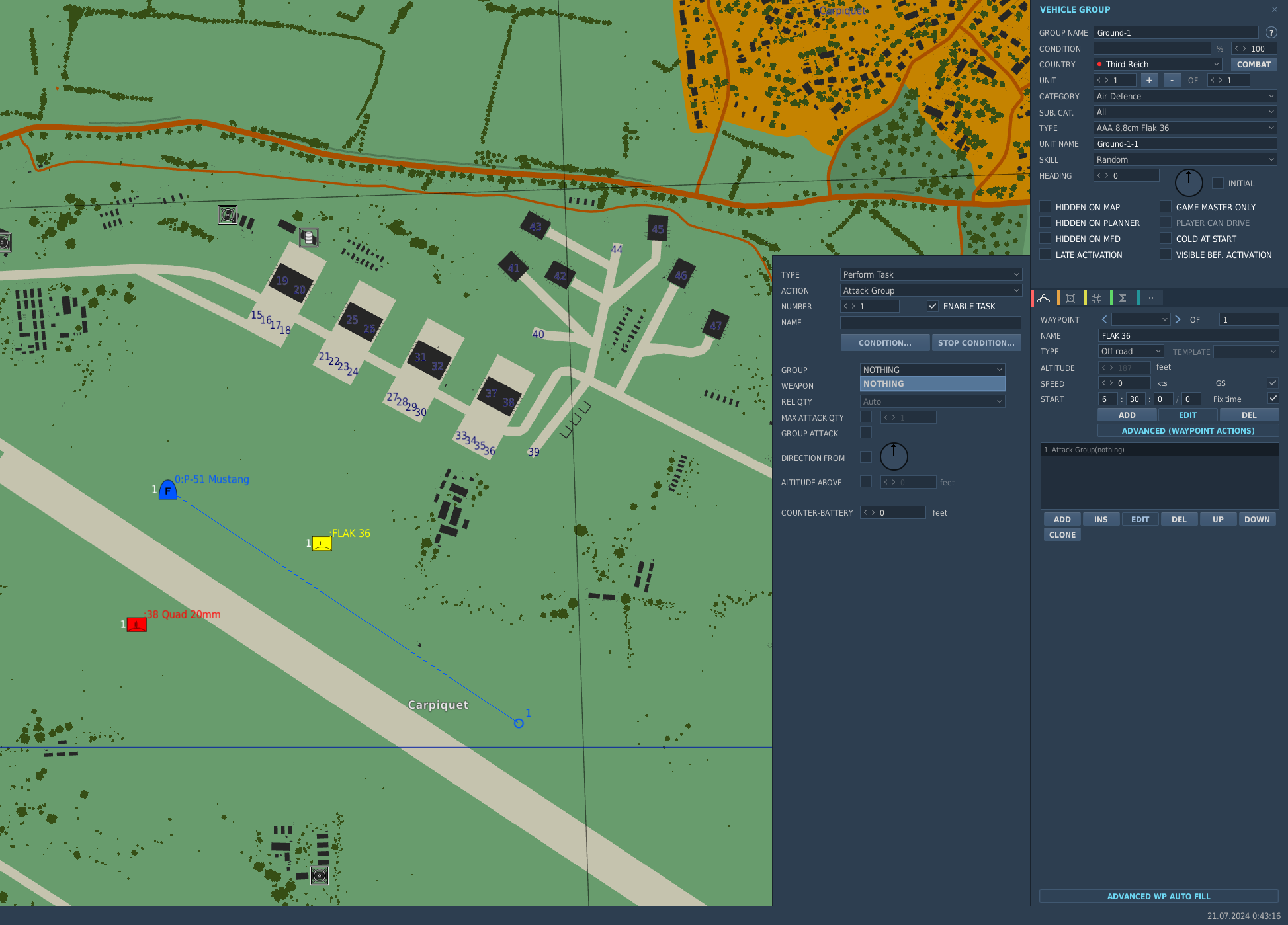Click the Group Name input field
The image size is (1288, 925).
tap(1176, 32)
